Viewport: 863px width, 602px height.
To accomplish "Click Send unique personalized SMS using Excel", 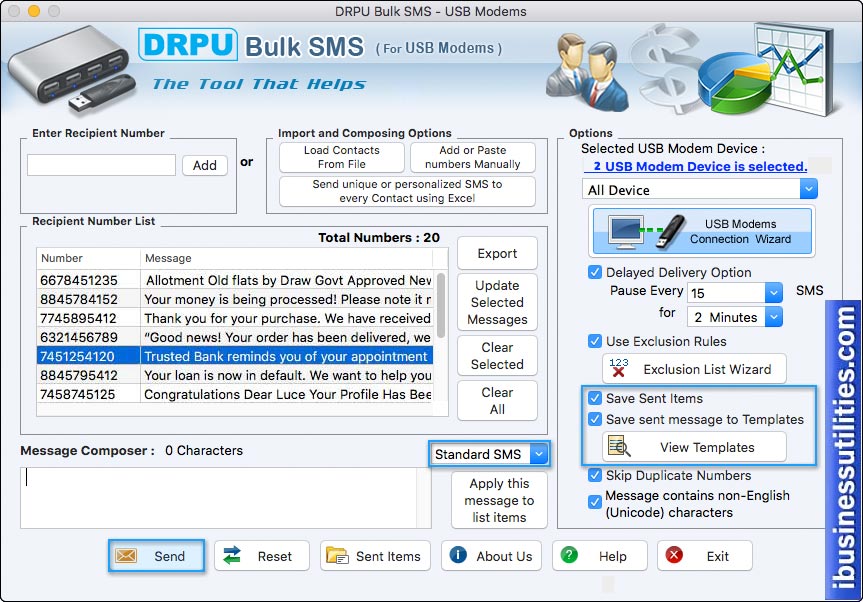I will pos(407,191).
